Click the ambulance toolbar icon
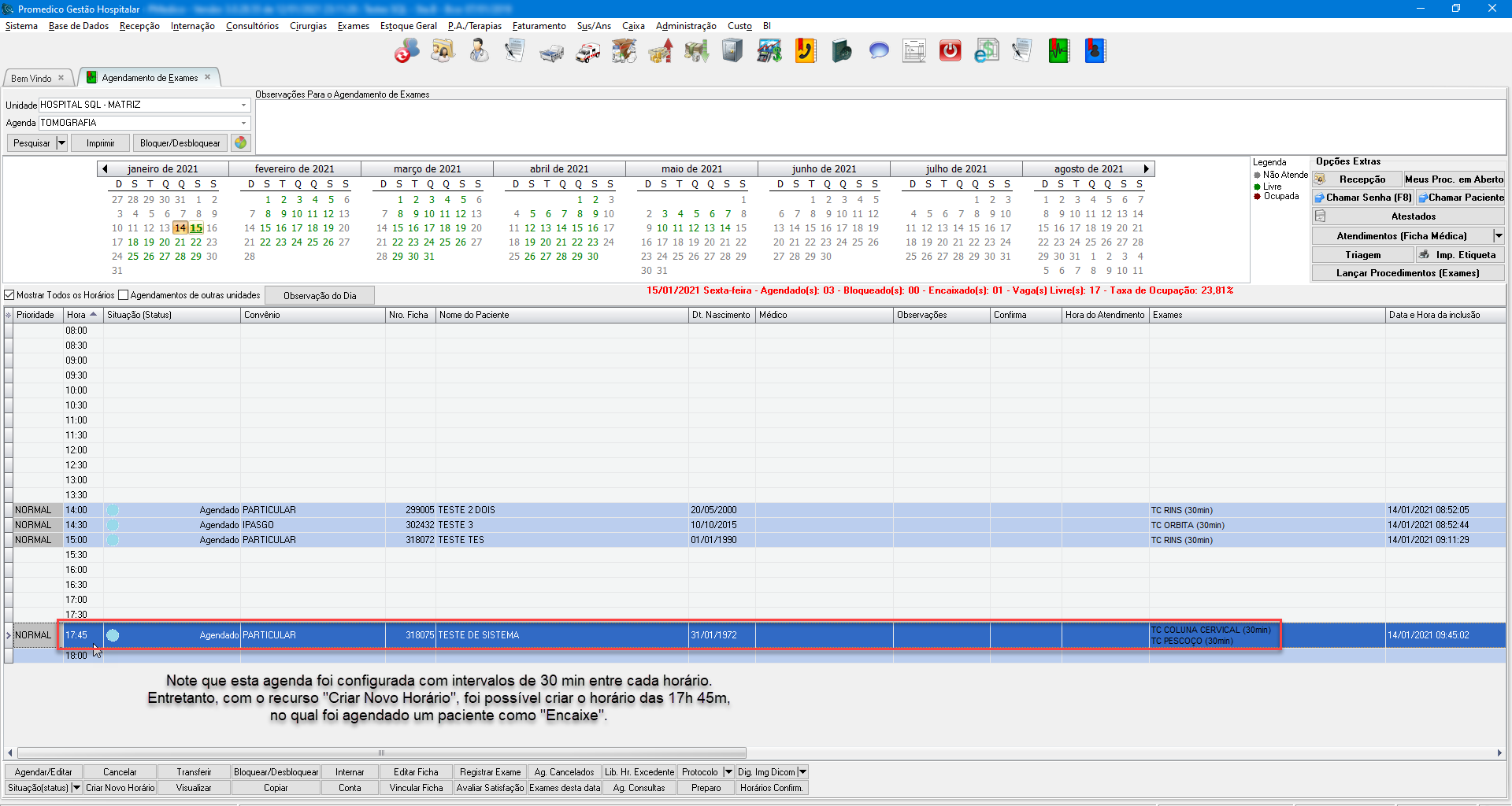This screenshot has width=1512, height=806. tap(587, 52)
